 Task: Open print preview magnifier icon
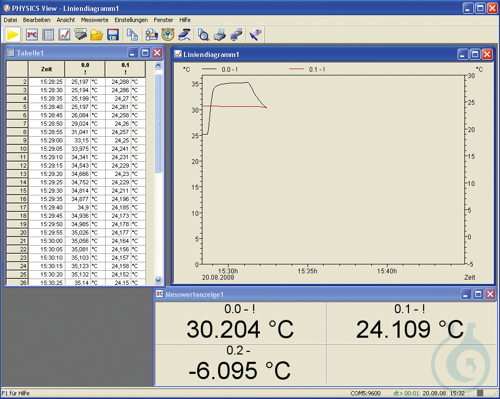coord(203,35)
